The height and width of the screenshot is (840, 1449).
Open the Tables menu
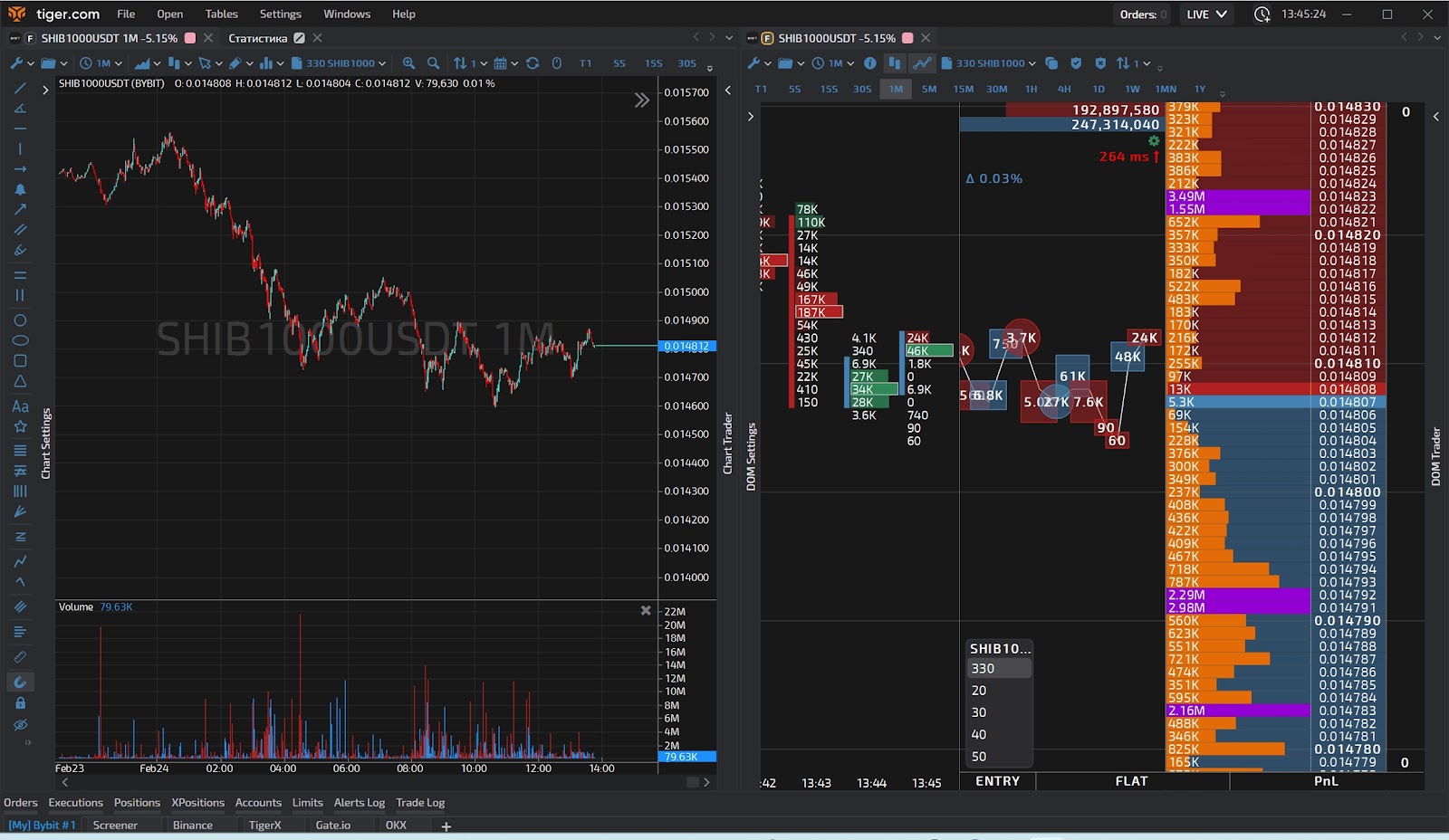[221, 14]
